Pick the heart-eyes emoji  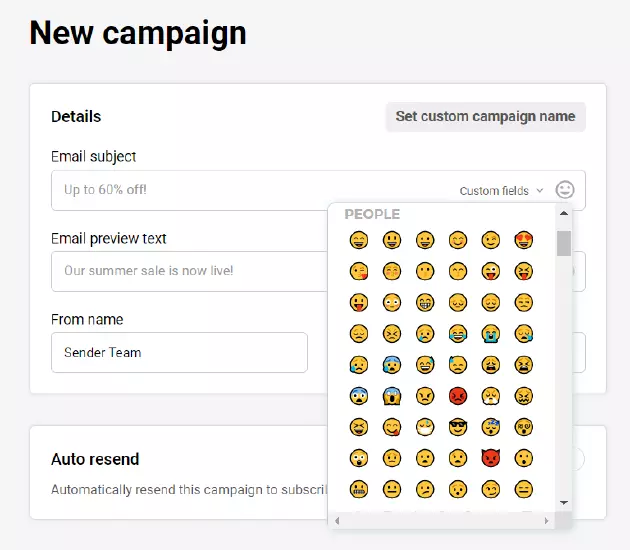tap(523, 240)
